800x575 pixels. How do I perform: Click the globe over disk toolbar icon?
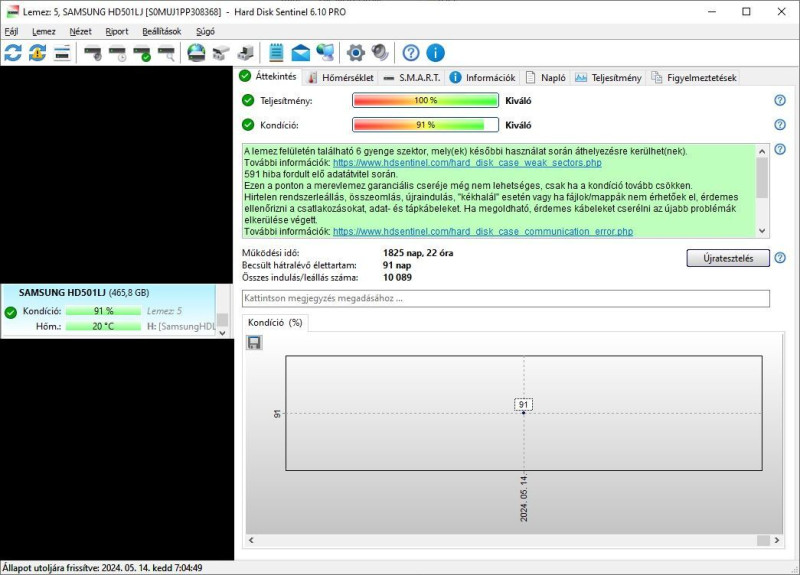(x=196, y=53)
